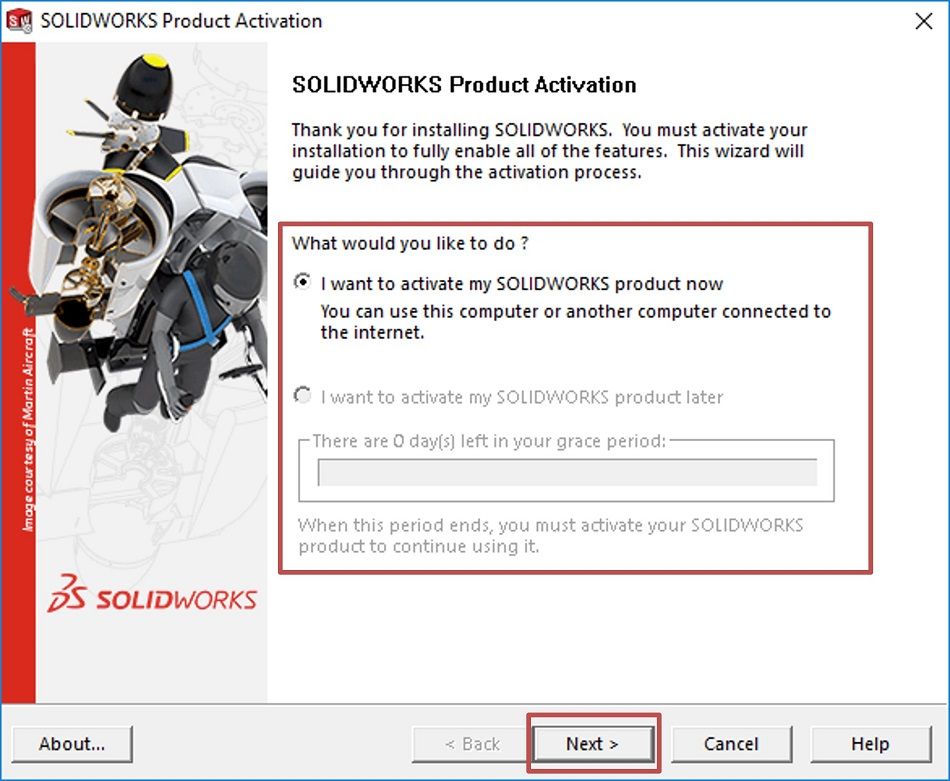Click the bold 'SOLIDWORKS Product Activation' heading
Screen dimensions: 950x781
[464, 85]
